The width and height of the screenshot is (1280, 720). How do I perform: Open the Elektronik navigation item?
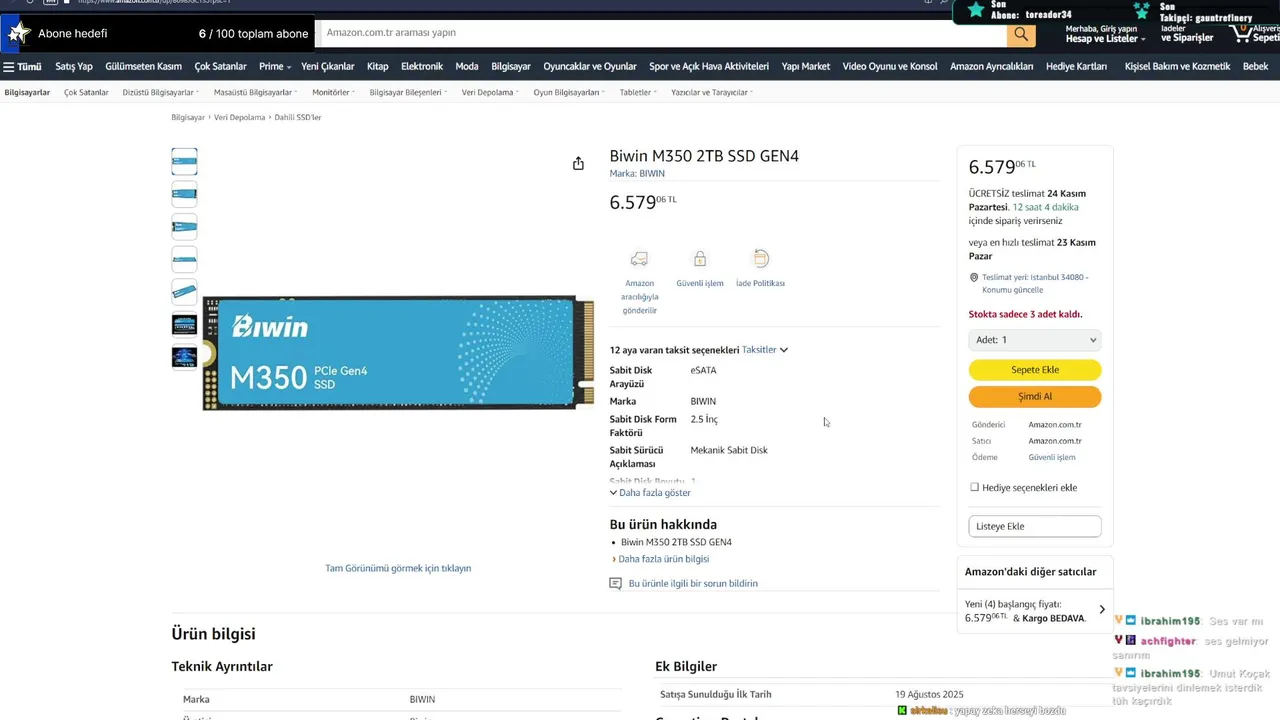pos(422,66)
